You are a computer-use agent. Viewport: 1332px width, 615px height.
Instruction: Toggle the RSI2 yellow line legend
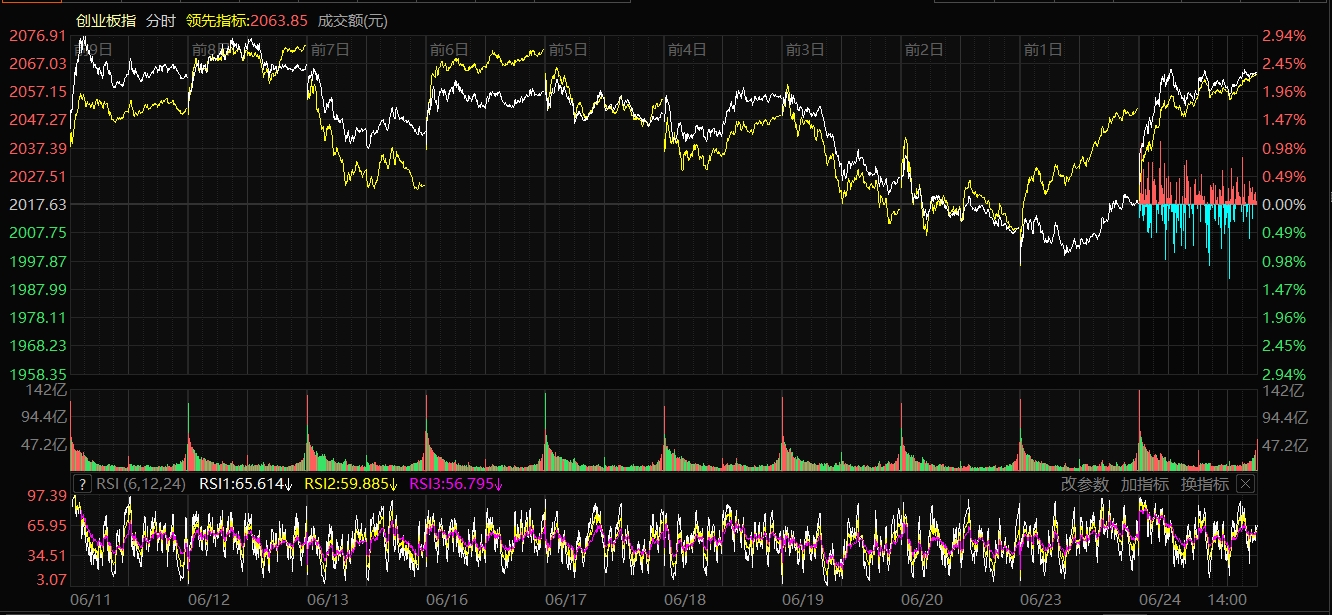(x=350, y=484)
